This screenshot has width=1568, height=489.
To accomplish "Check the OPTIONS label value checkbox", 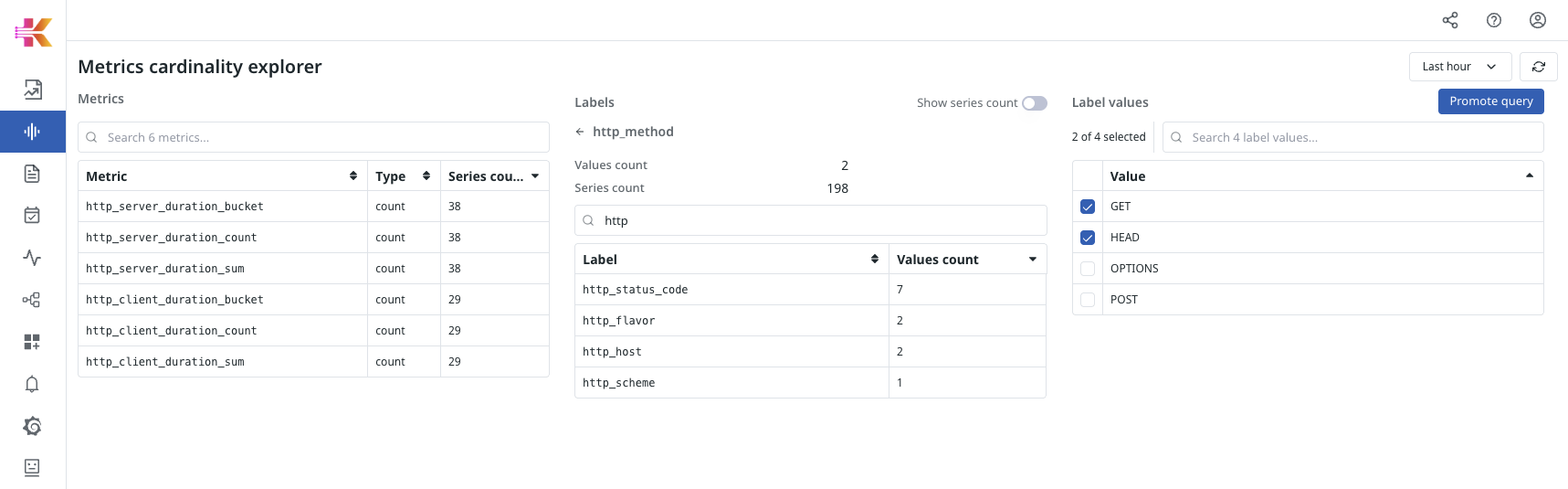I will (x=1087, y=269).
